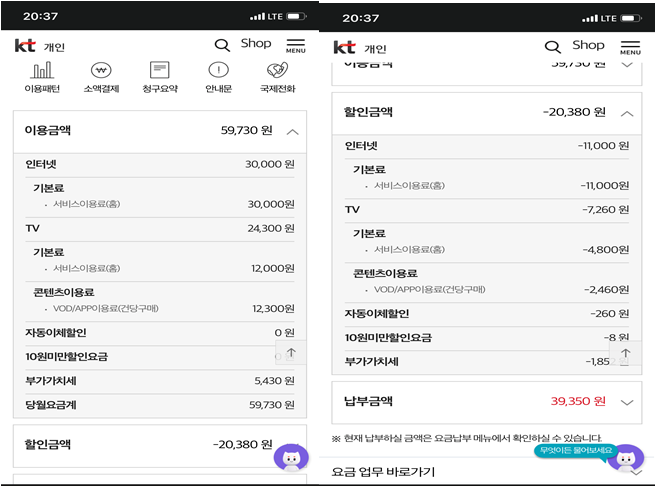This screenshot has height=486, width=655.
Task: Go to Shop in the left screen
Action: point(256,44)
